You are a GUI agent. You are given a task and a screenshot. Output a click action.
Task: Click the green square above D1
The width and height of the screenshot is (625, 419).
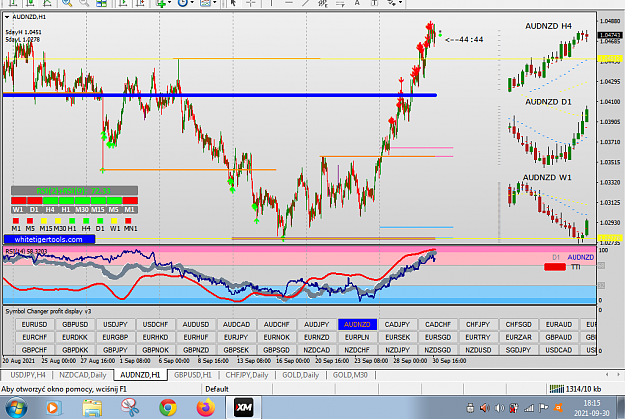point(100,220)
